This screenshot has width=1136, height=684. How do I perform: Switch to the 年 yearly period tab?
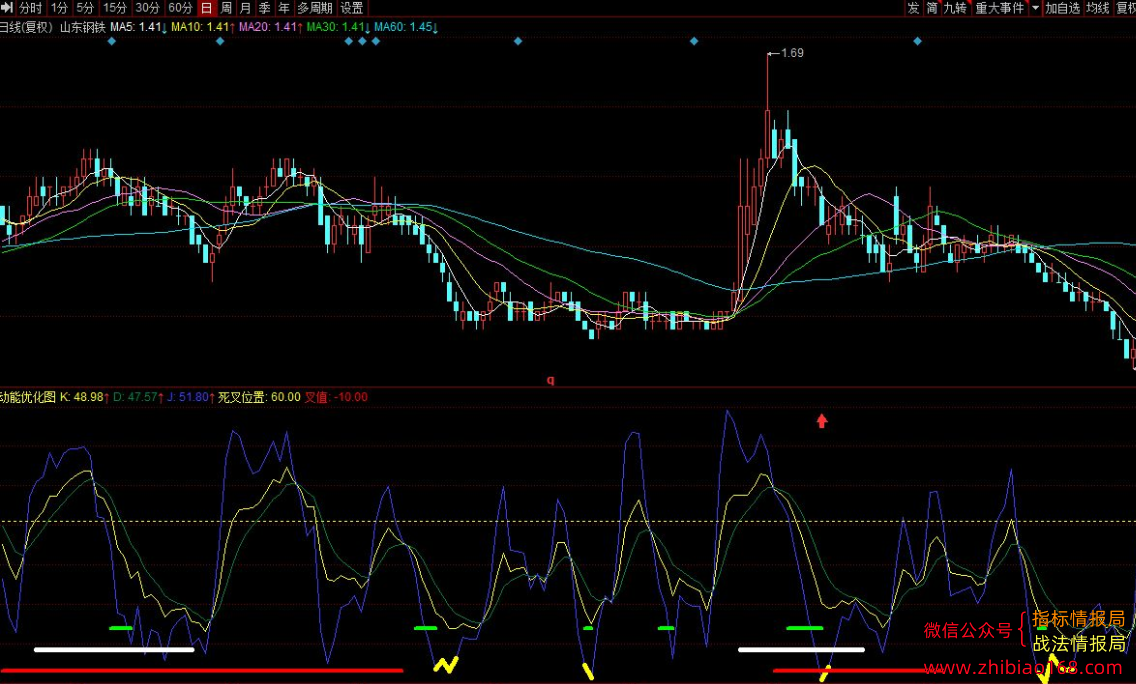(284, 8)
